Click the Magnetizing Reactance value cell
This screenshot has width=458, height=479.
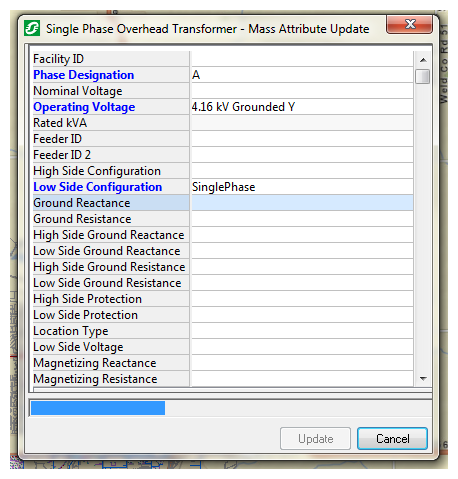(x=302, y=363)
